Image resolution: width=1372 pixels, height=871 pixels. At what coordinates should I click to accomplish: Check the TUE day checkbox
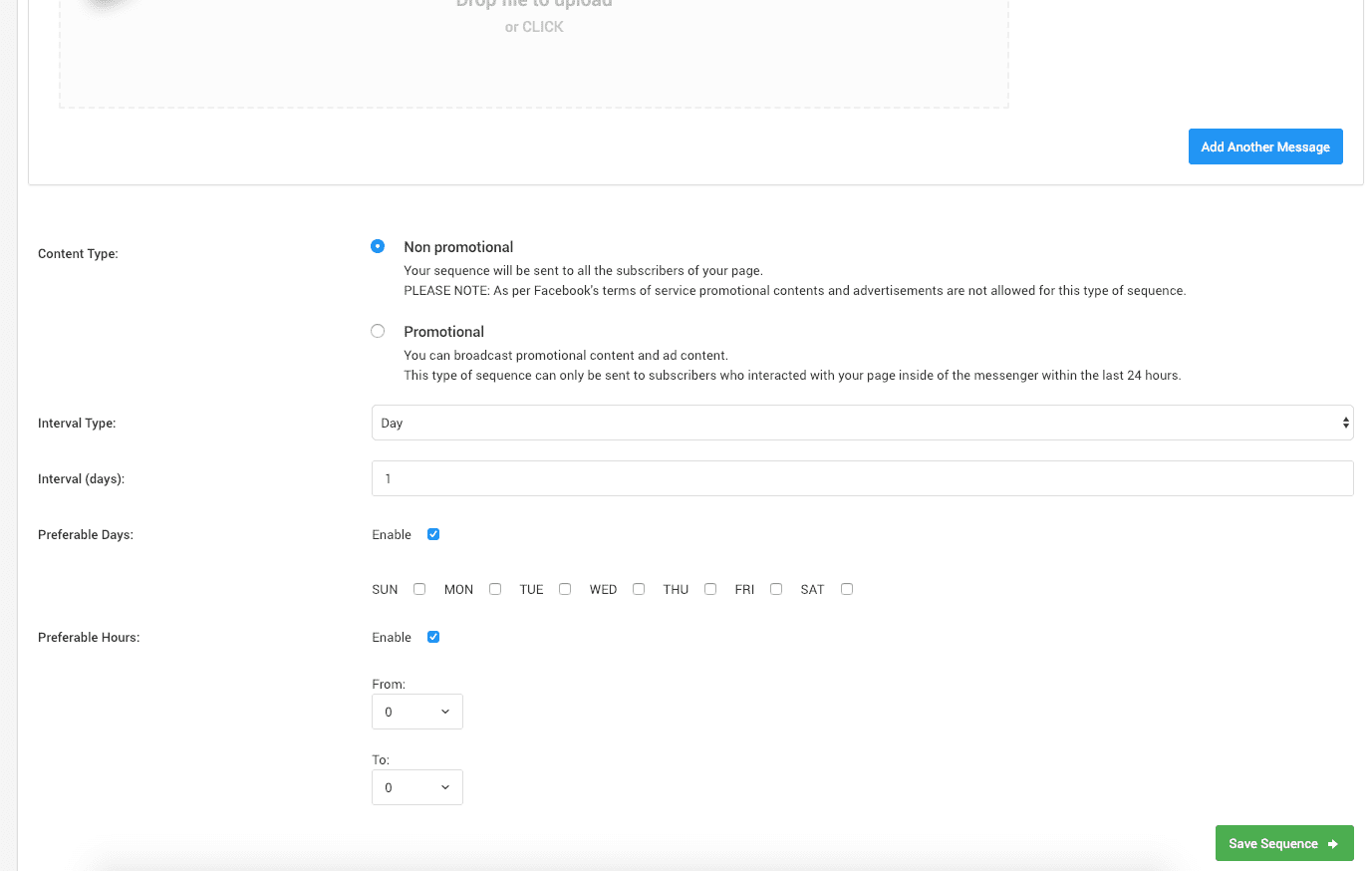click(x=565, y=589)
